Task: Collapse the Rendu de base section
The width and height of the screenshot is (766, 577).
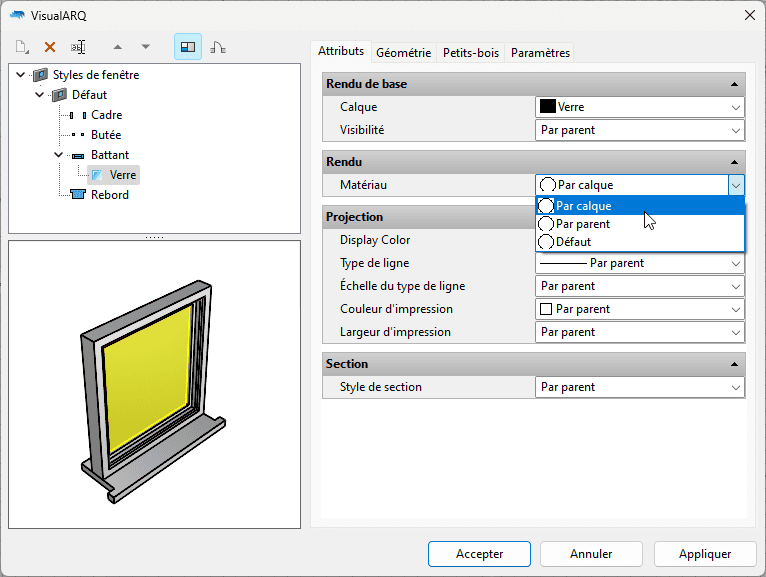Action: pos(734,84)
